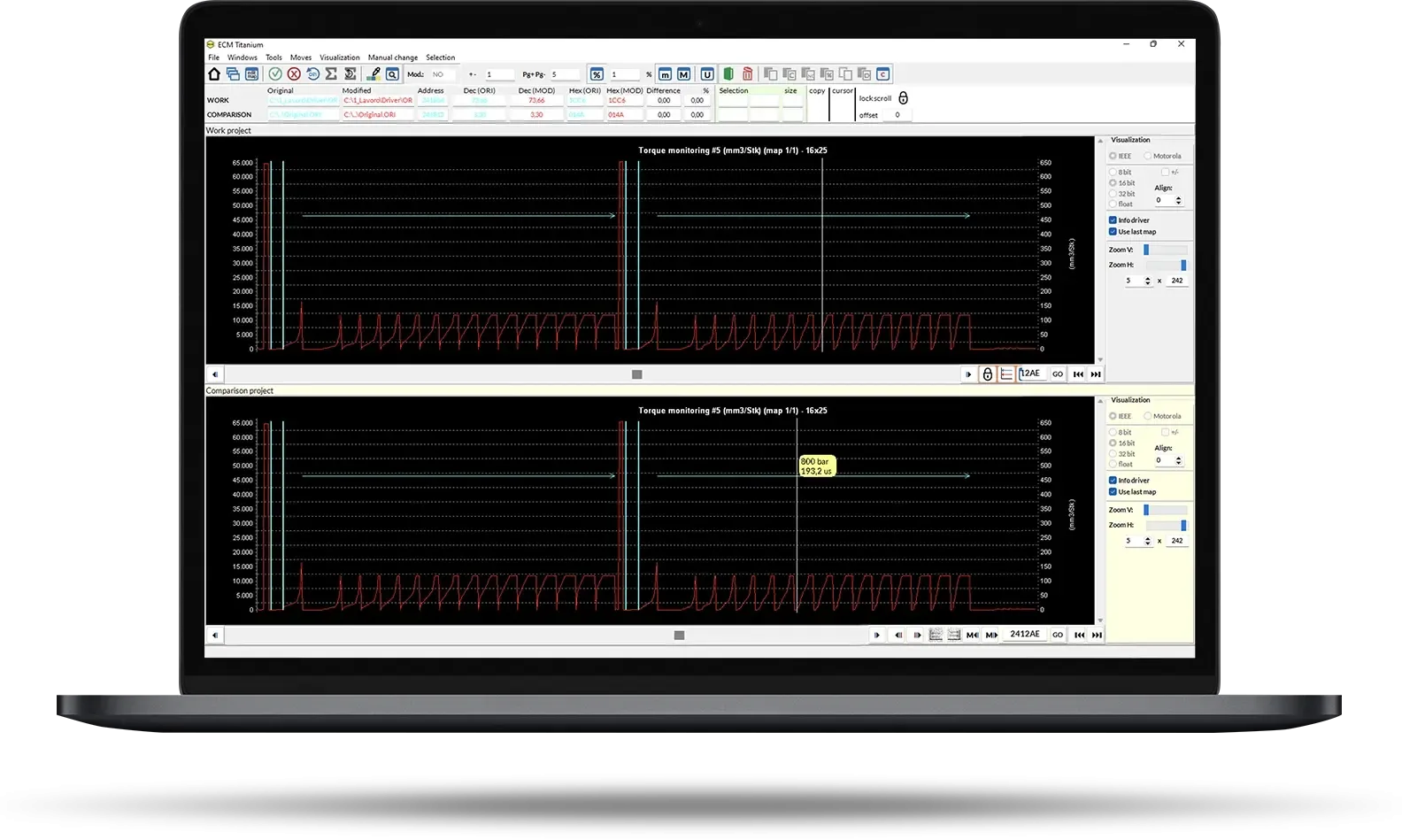Click the padlock icon below the Work graph
Image resolution: width=1402 pixels, height=840 pixels.
tap(988, 374)
